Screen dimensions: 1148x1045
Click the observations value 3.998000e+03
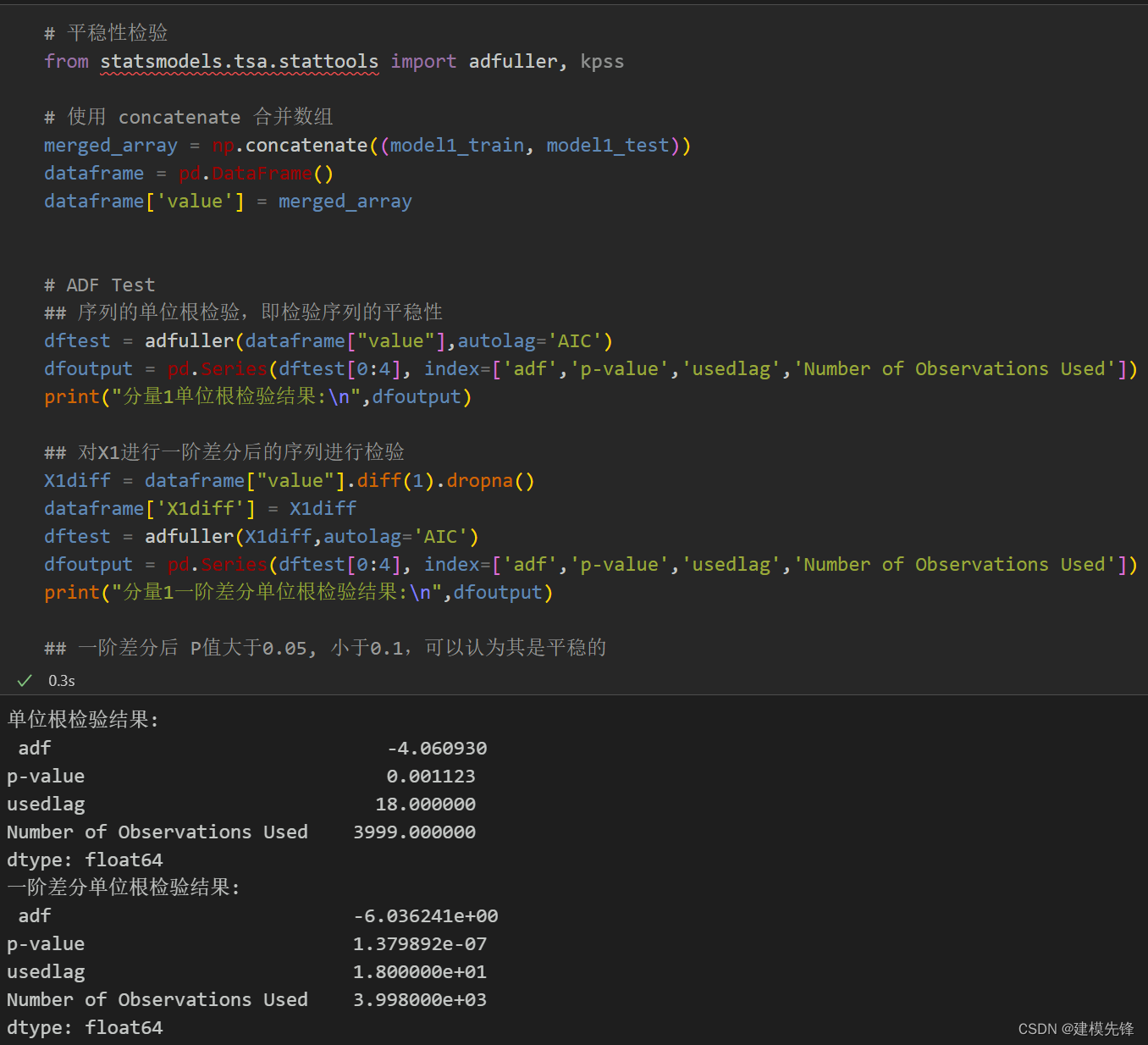coord(420,1000)
